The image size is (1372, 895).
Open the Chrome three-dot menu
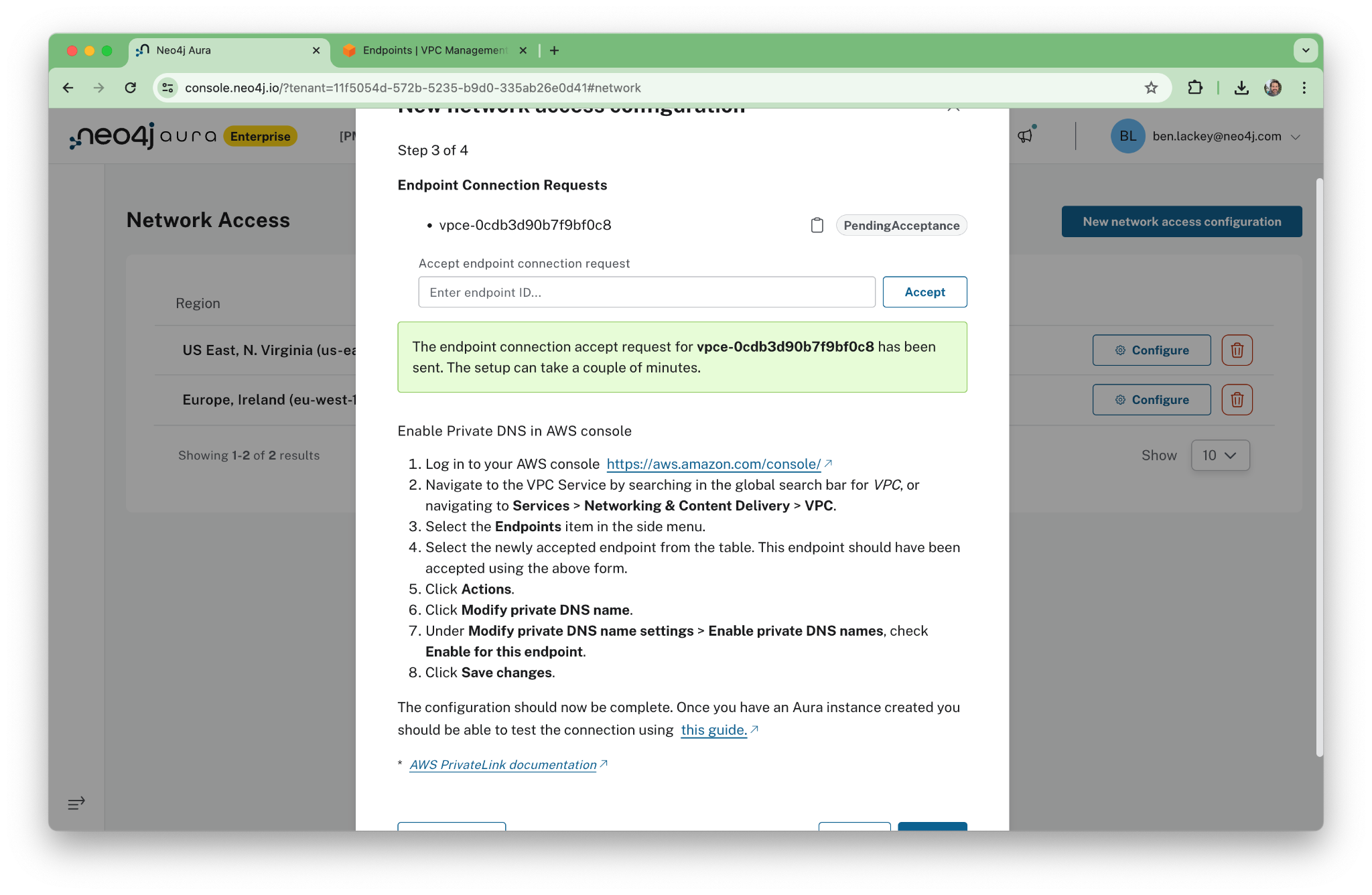tap(1304, 88)
